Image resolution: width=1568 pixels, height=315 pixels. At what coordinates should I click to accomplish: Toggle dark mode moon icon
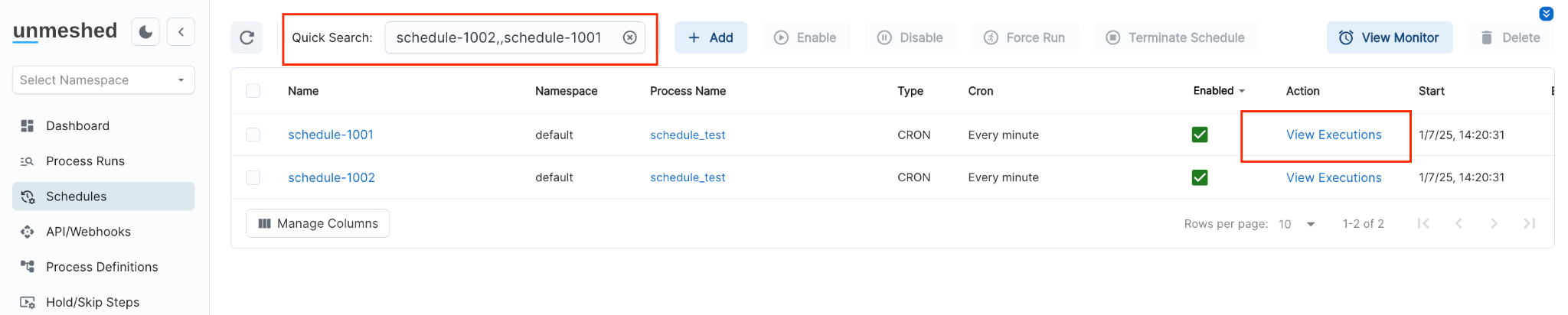(145, 32)
